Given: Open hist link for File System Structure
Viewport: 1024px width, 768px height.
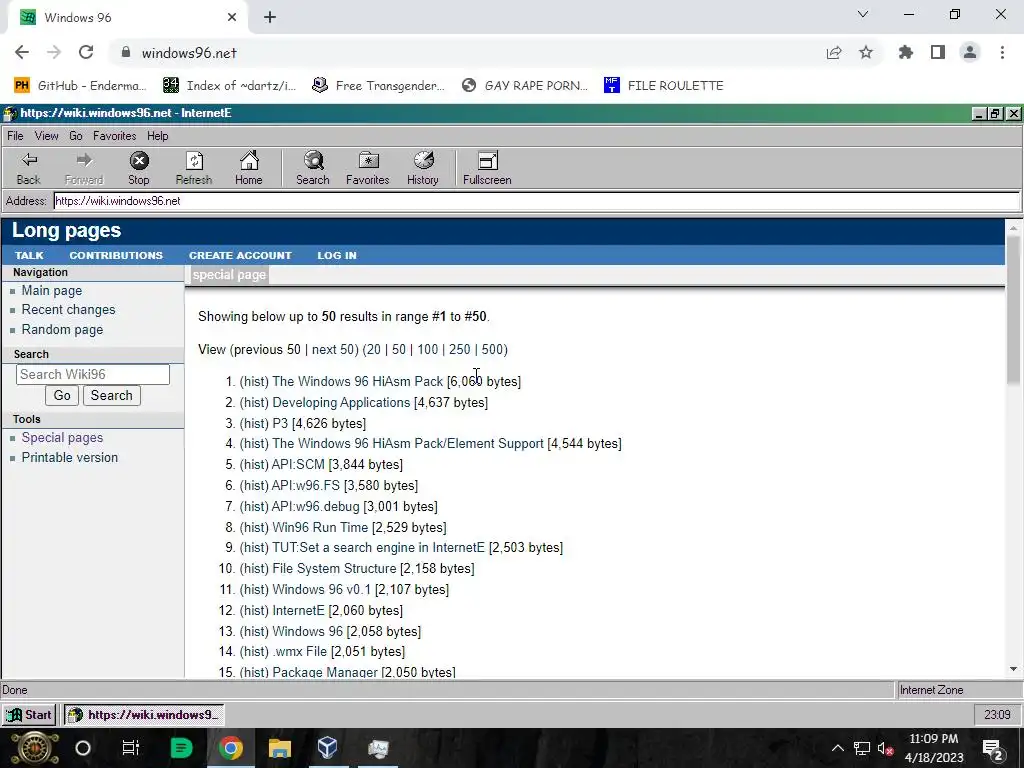Looking at the screenshot, I should [x=254, y=568].
